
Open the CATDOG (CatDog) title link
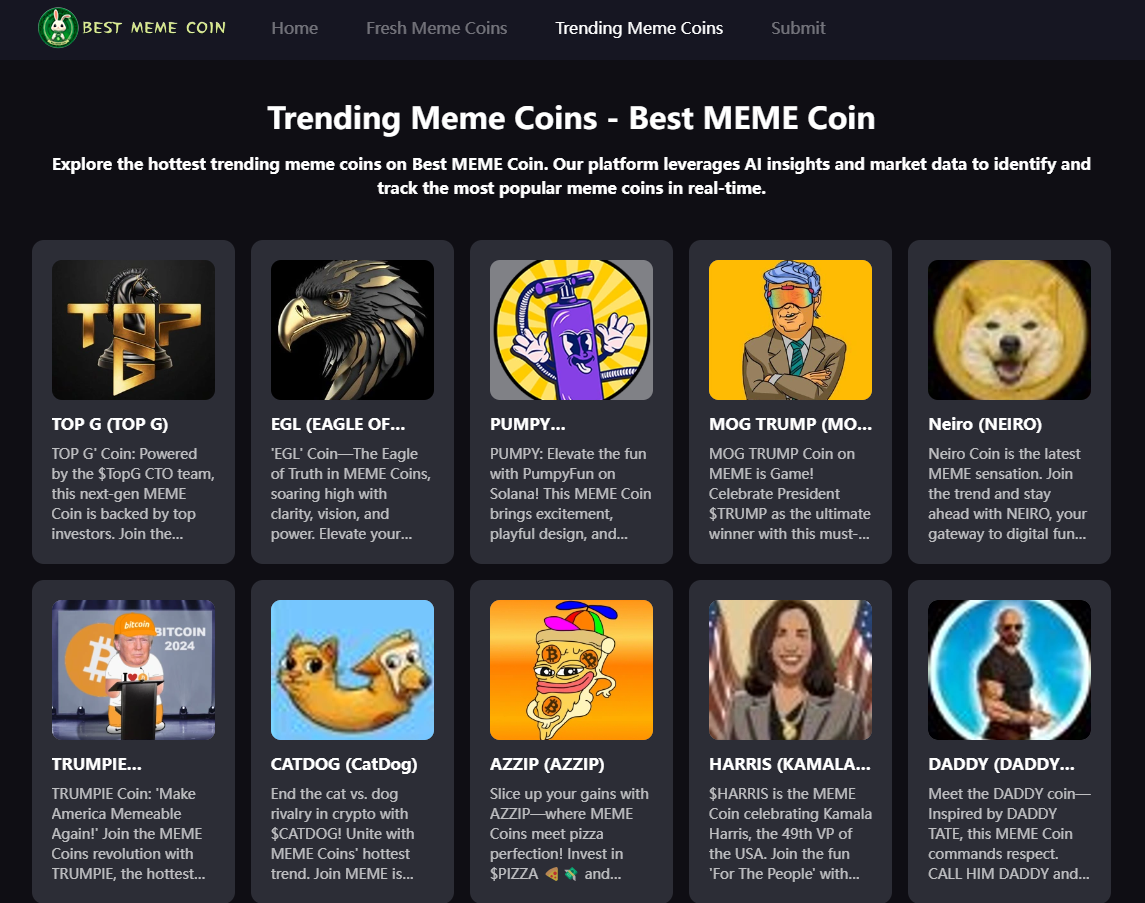point(344,764)
